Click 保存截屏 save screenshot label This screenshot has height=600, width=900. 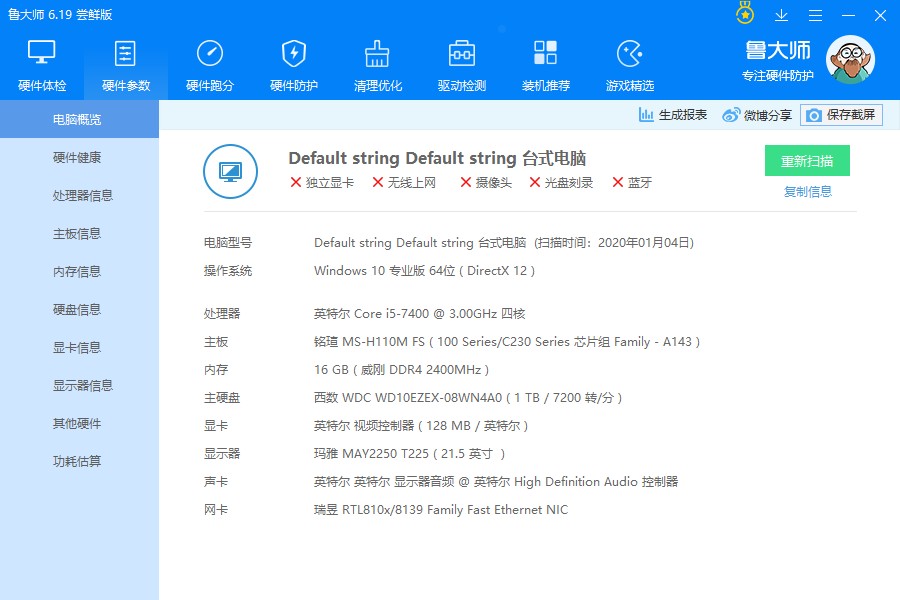[851, 115]
